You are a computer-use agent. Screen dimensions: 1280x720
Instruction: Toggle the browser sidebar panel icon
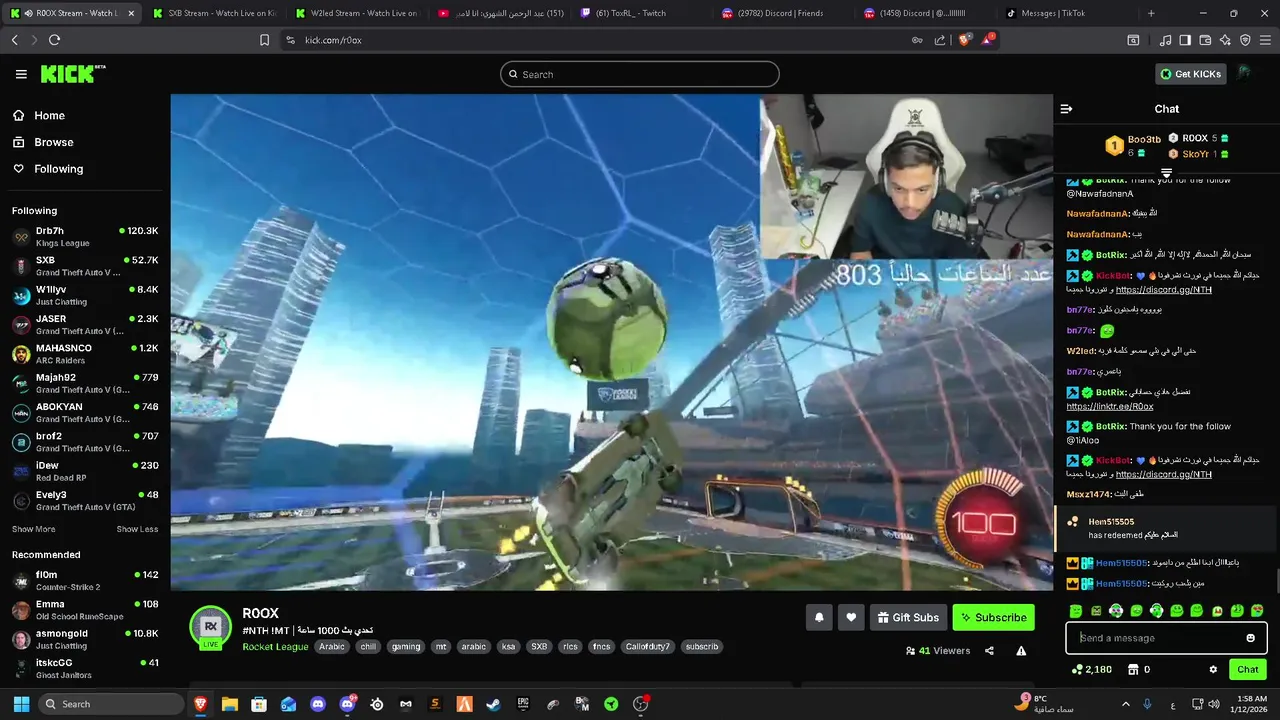coord(1185,40)
